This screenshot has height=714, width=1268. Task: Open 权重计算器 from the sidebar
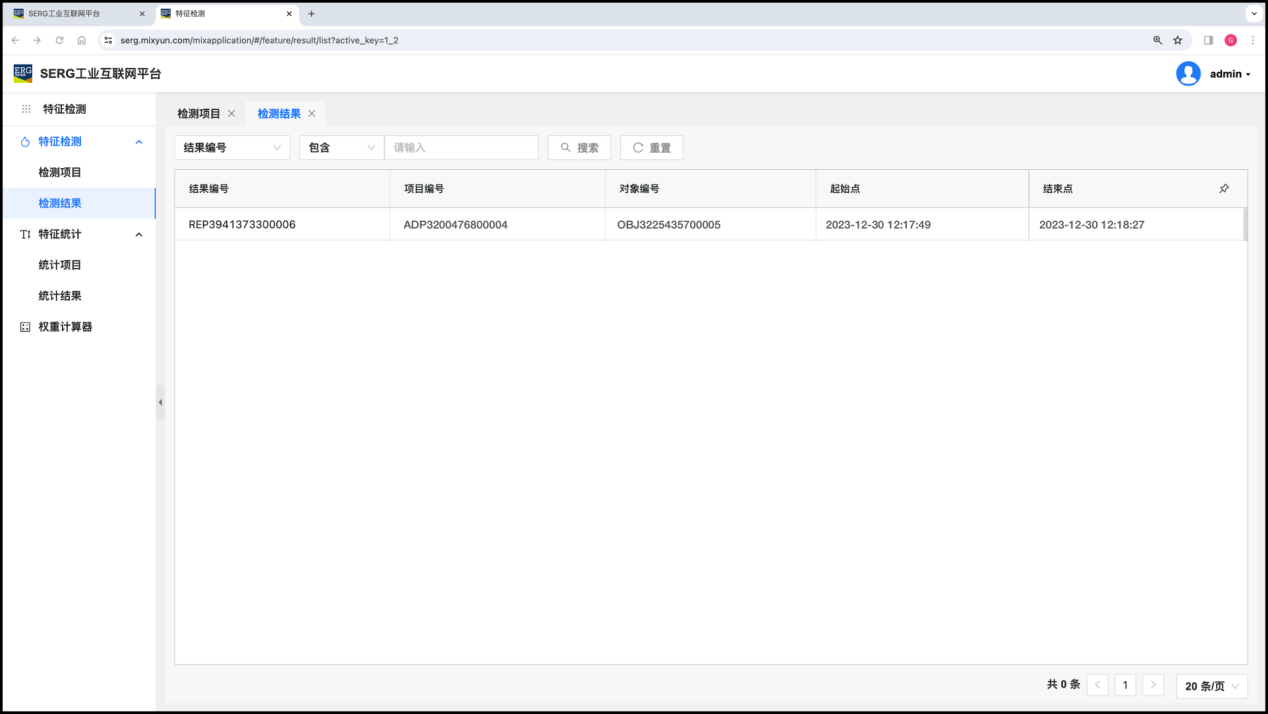65,327
